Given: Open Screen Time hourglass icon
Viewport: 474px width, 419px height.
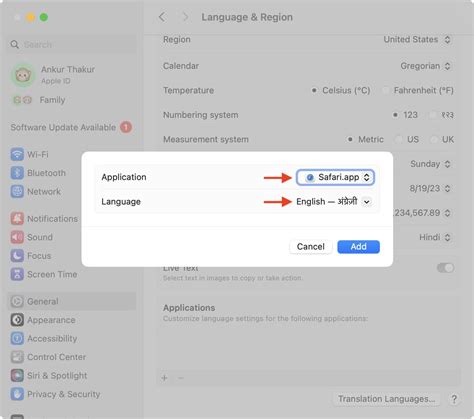Looking at the screenshot, I should (17, 274).
